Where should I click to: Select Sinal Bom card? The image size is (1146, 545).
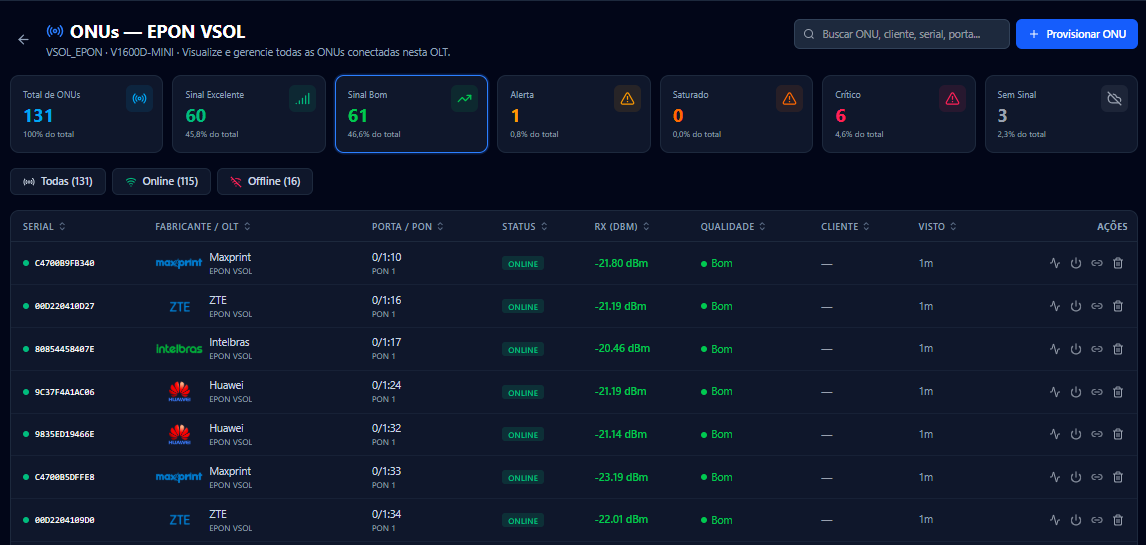pos(411,114)
